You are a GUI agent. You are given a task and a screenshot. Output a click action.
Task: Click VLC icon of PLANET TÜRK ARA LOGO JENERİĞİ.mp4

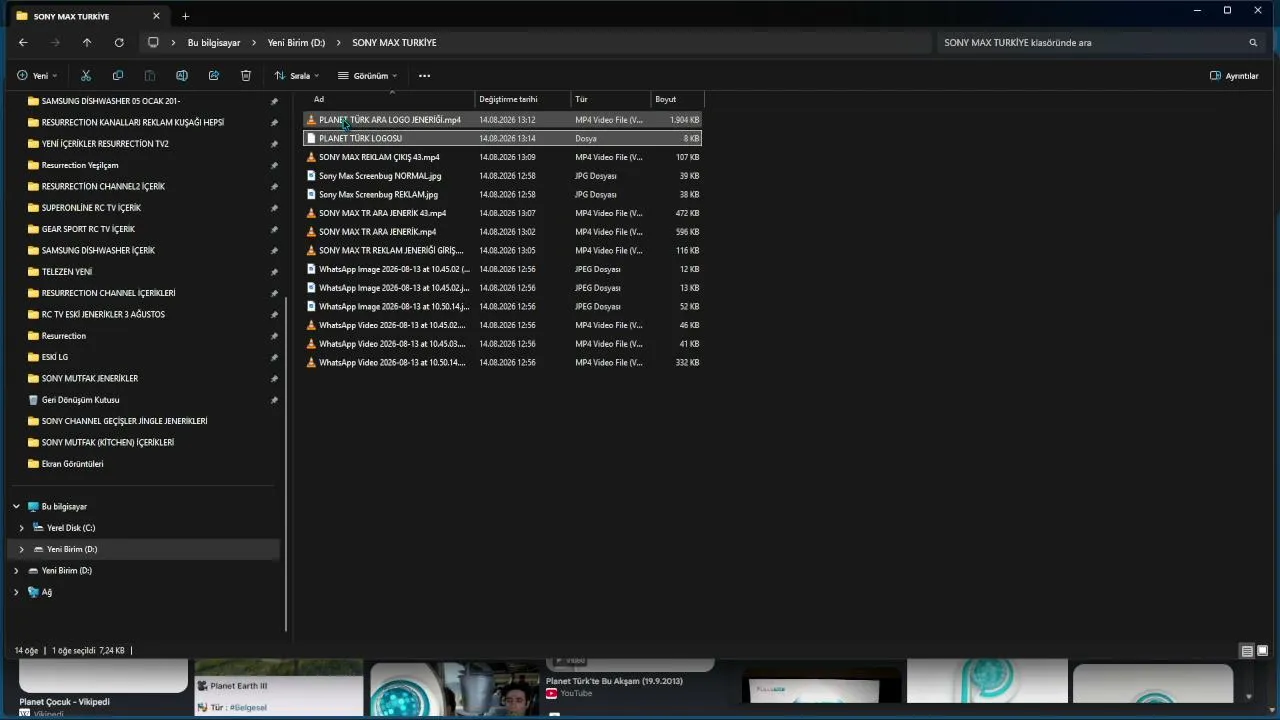click(x=311, y=120)
